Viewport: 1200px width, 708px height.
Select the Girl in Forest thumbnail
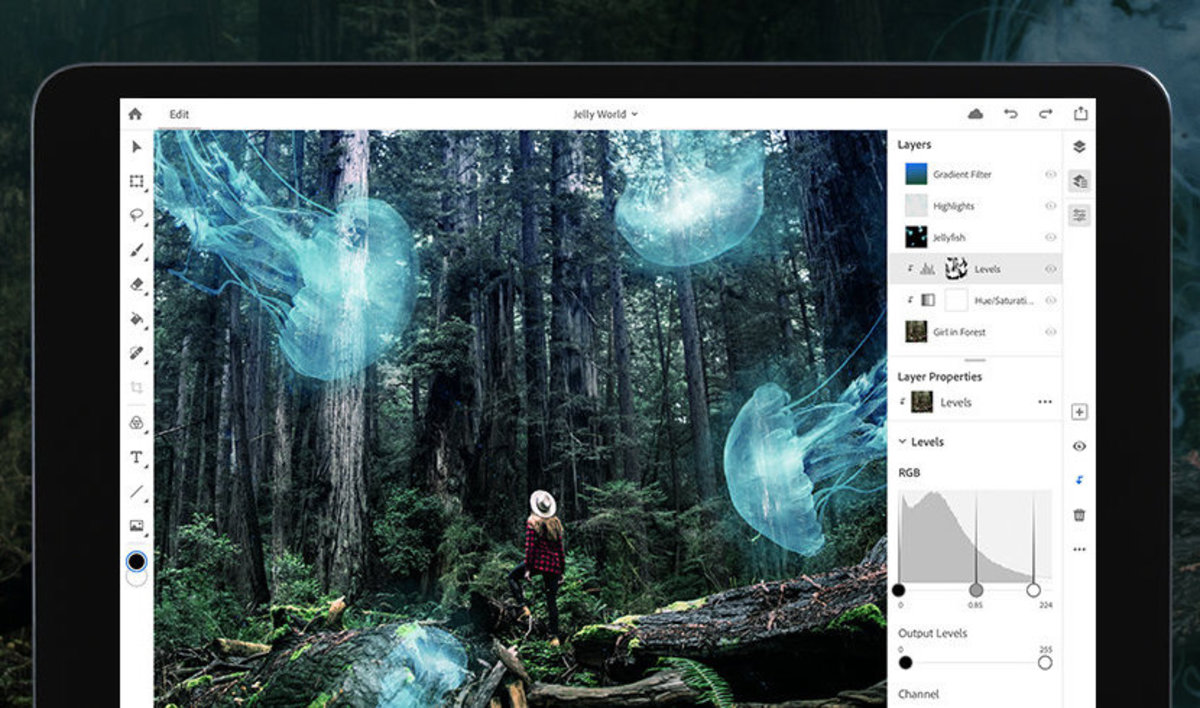point(916,332)
